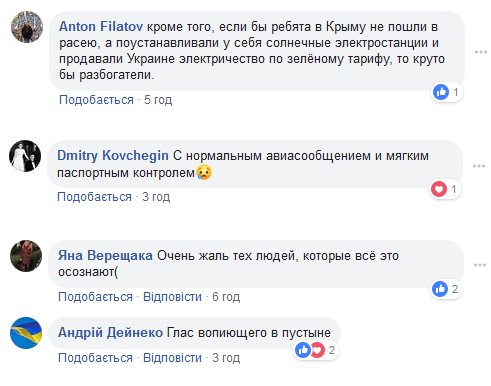Click the like reaction icon on Андрій Дейнеко's comment
This screenshot has height=386, width=491.
(x=303, y=350)
